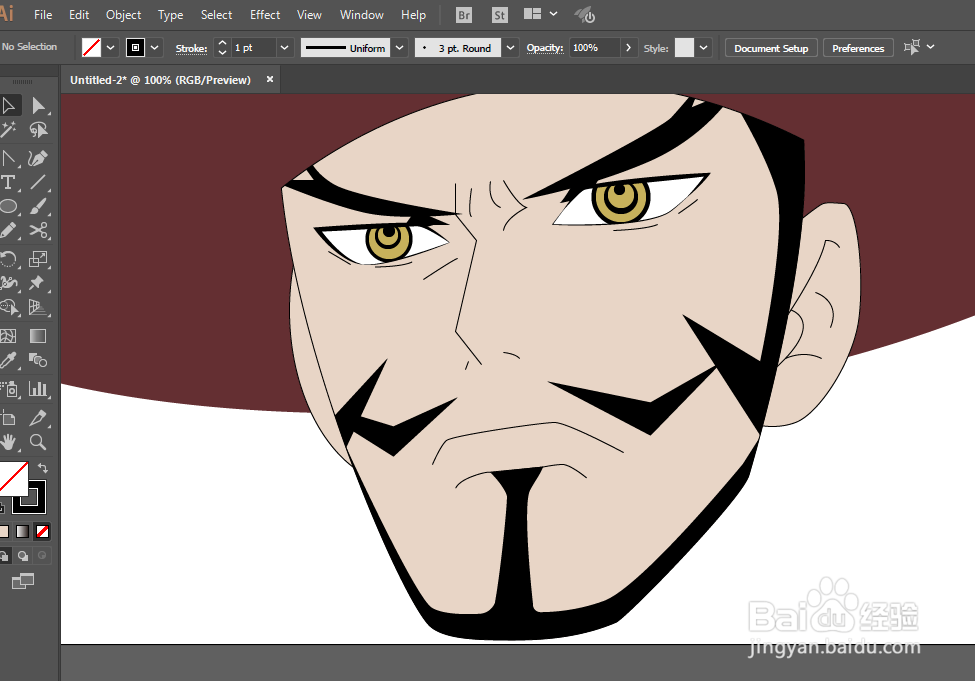Select the Gradient tool
Image resolution: width=975 pixels, height=681 pixels.
pos(39,336)
